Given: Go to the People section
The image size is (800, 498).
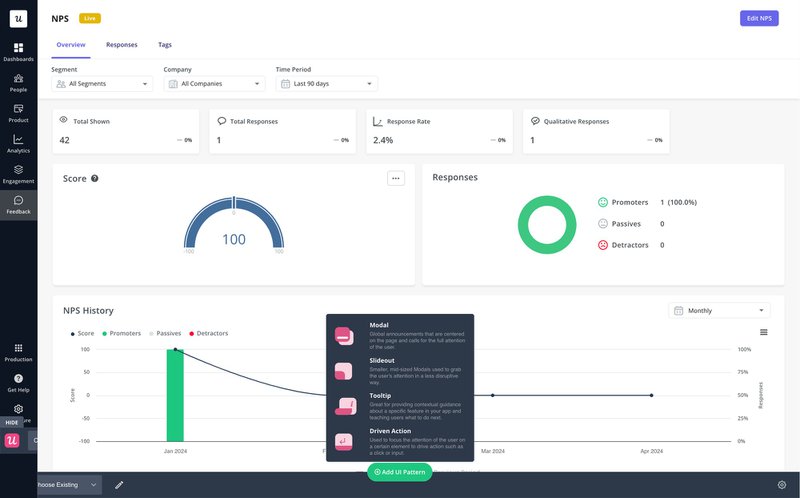Looking at the screenshot, I should [x=18, y=81].
